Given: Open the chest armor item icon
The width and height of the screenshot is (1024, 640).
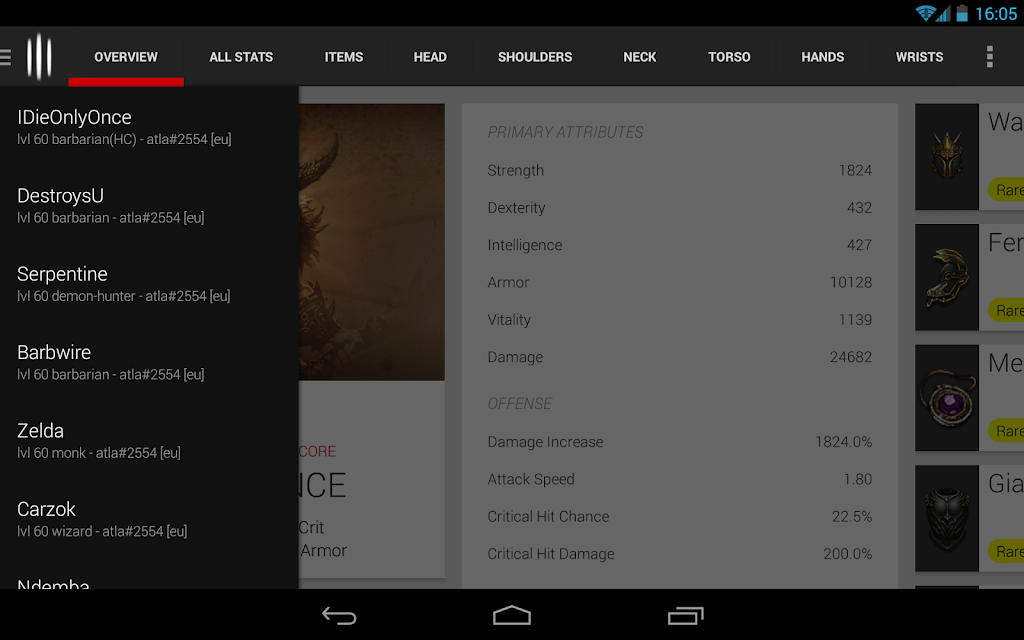Looking at the screenshot, I should pos(946,518).
